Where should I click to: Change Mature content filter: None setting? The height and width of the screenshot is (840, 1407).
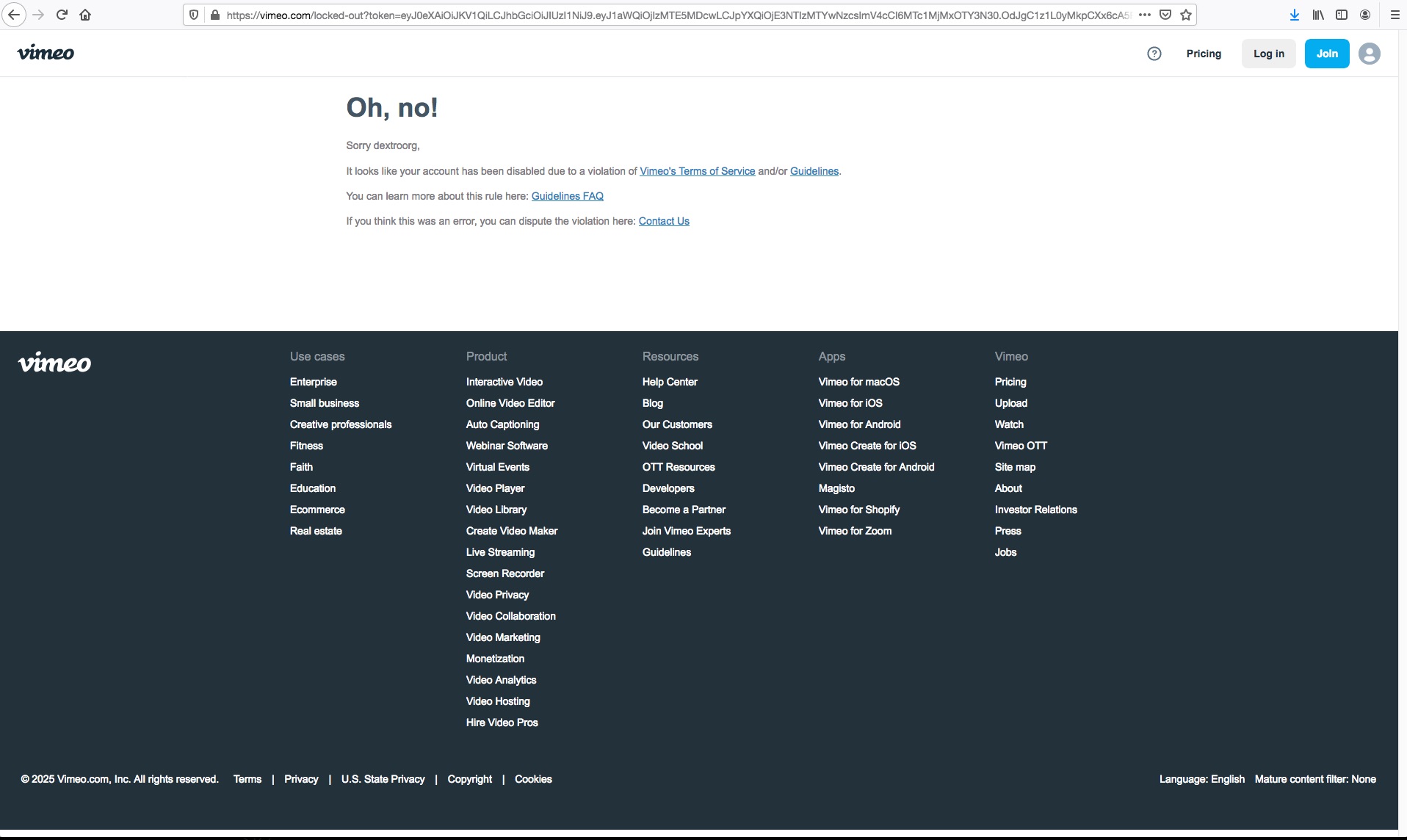point(1315,779)
